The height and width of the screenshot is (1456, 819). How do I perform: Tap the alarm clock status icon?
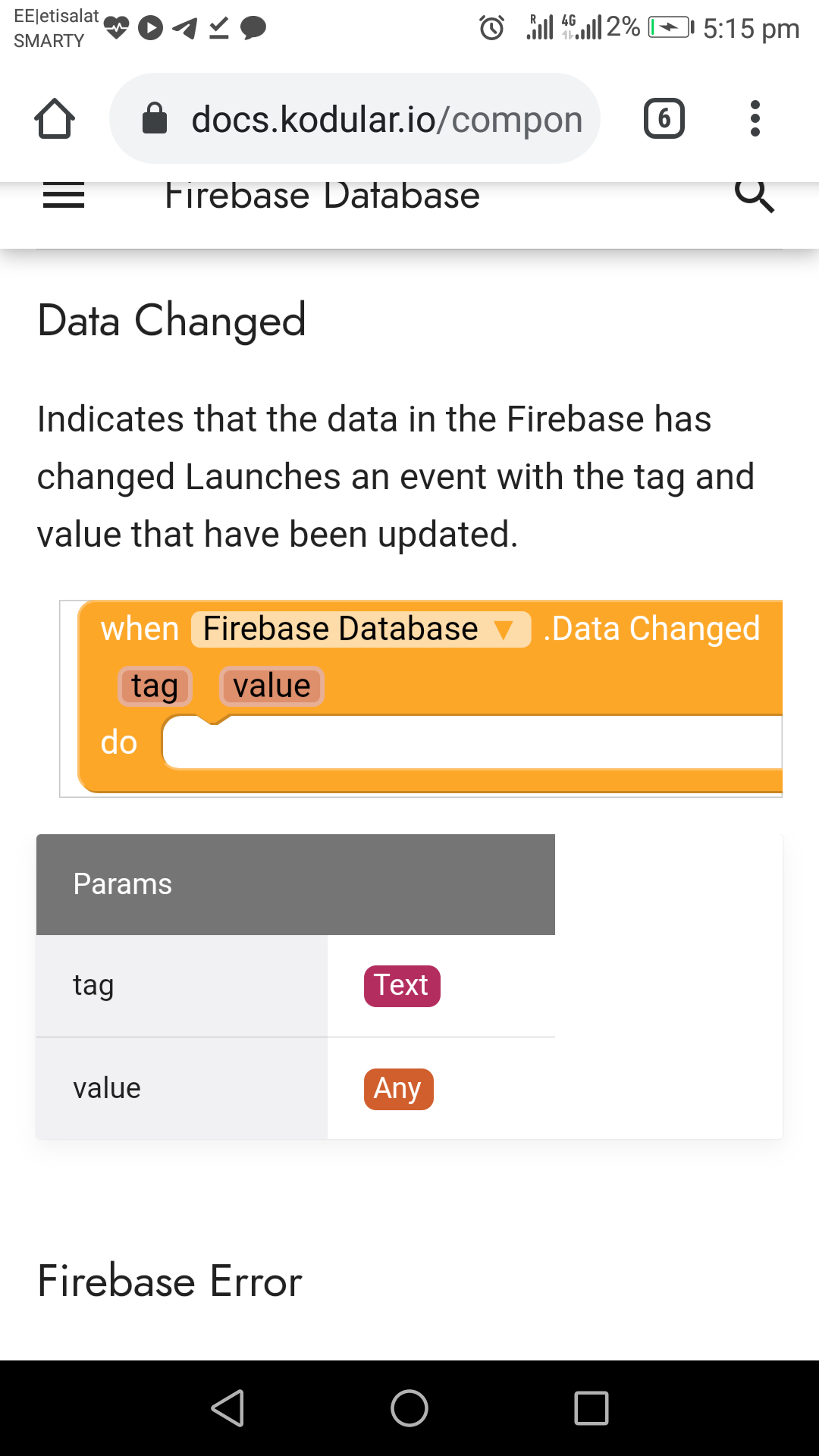tap(491, 28)
